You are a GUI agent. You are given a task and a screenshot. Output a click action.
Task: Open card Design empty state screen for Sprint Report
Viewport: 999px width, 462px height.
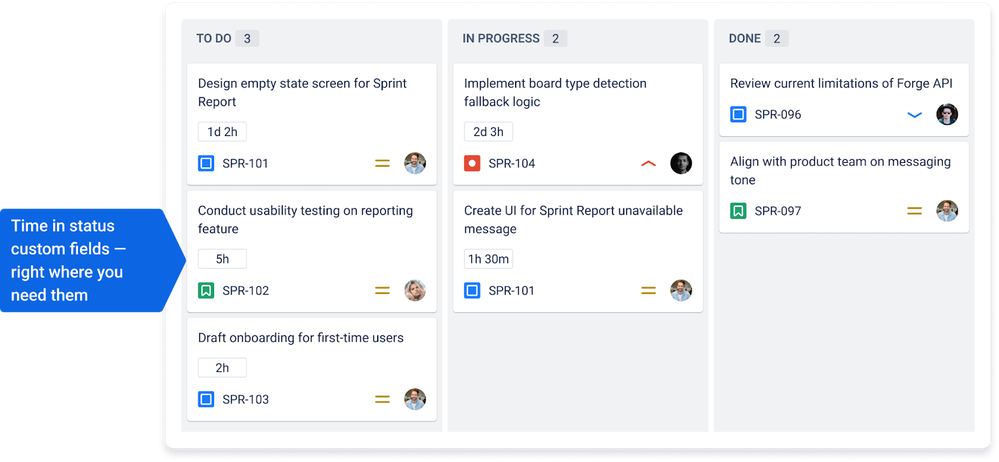click(x=312, y=124)
